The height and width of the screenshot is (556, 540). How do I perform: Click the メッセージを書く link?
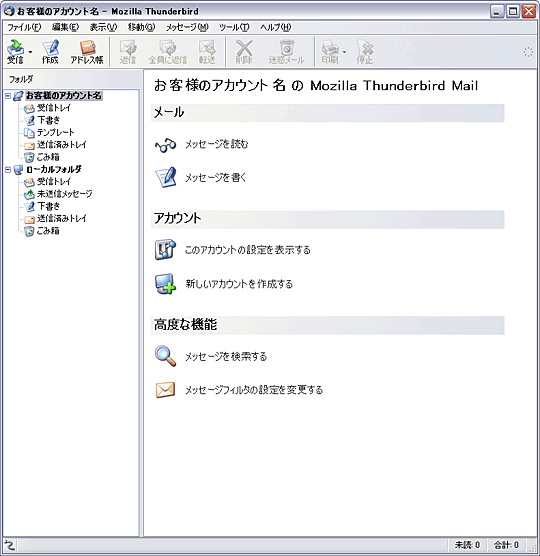click(x=216, y=178)
